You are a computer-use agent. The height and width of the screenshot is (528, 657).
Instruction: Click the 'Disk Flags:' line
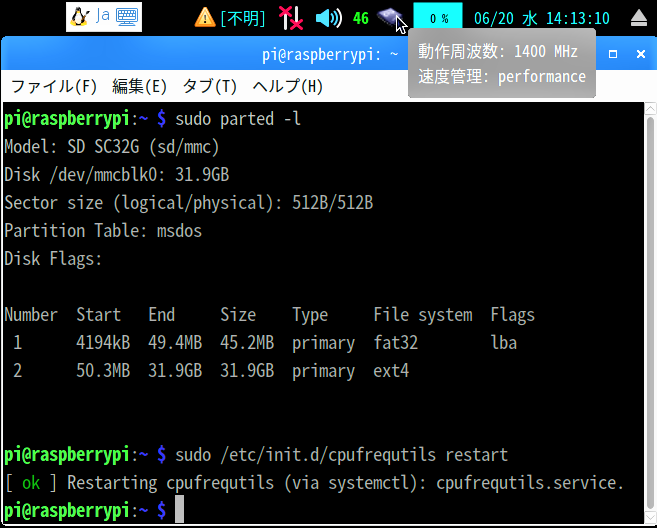pyautogui.click(x=53, y=259)
